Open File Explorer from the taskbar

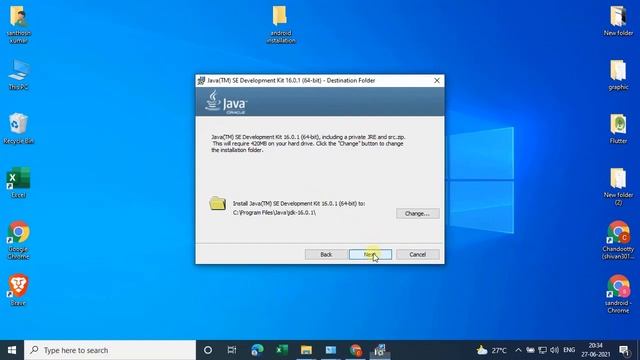pyautogui.click(x=306, y=350)
